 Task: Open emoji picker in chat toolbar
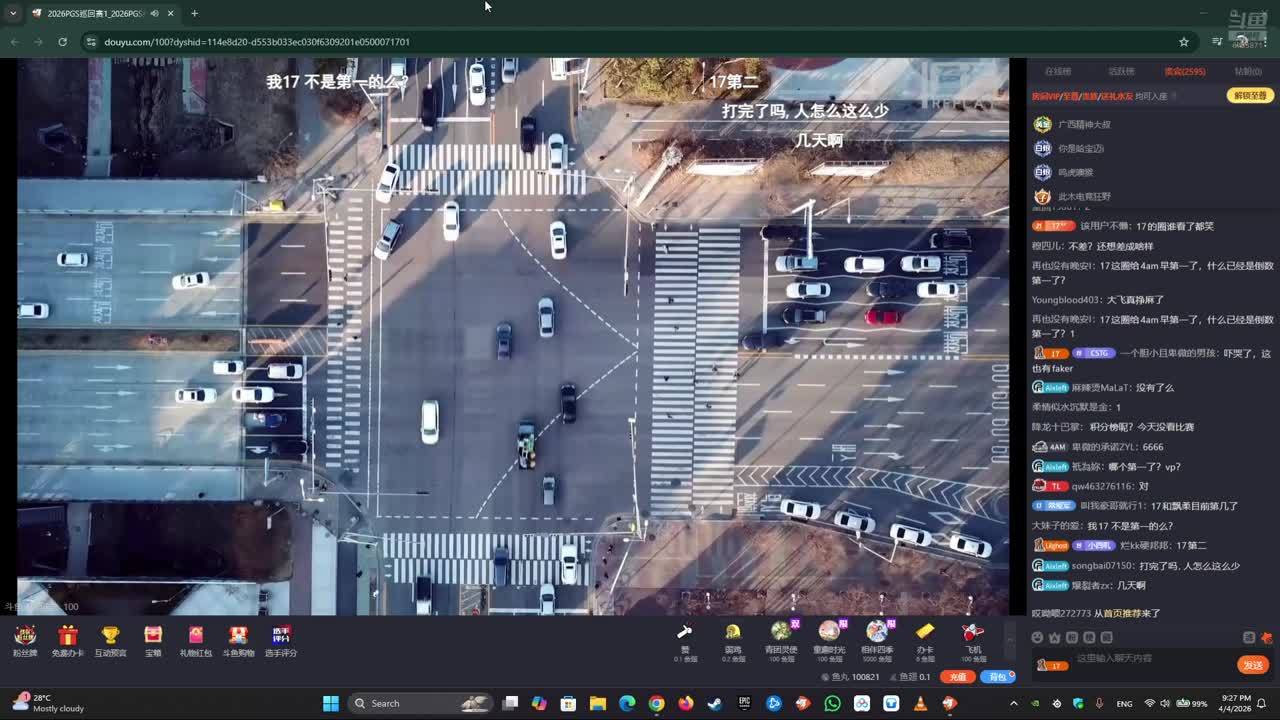point(1038,638)
